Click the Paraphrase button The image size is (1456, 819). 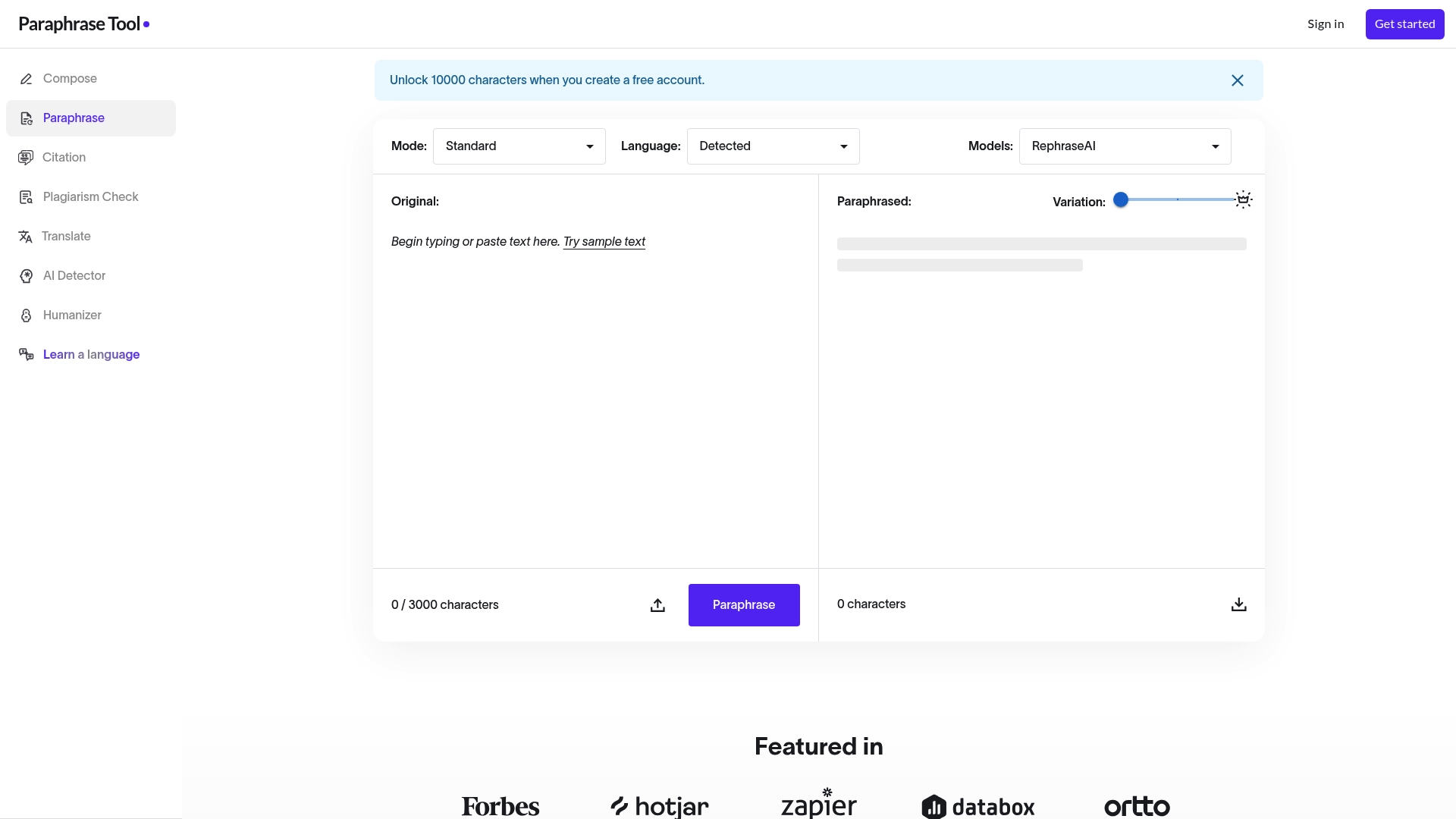pos(743,604)
